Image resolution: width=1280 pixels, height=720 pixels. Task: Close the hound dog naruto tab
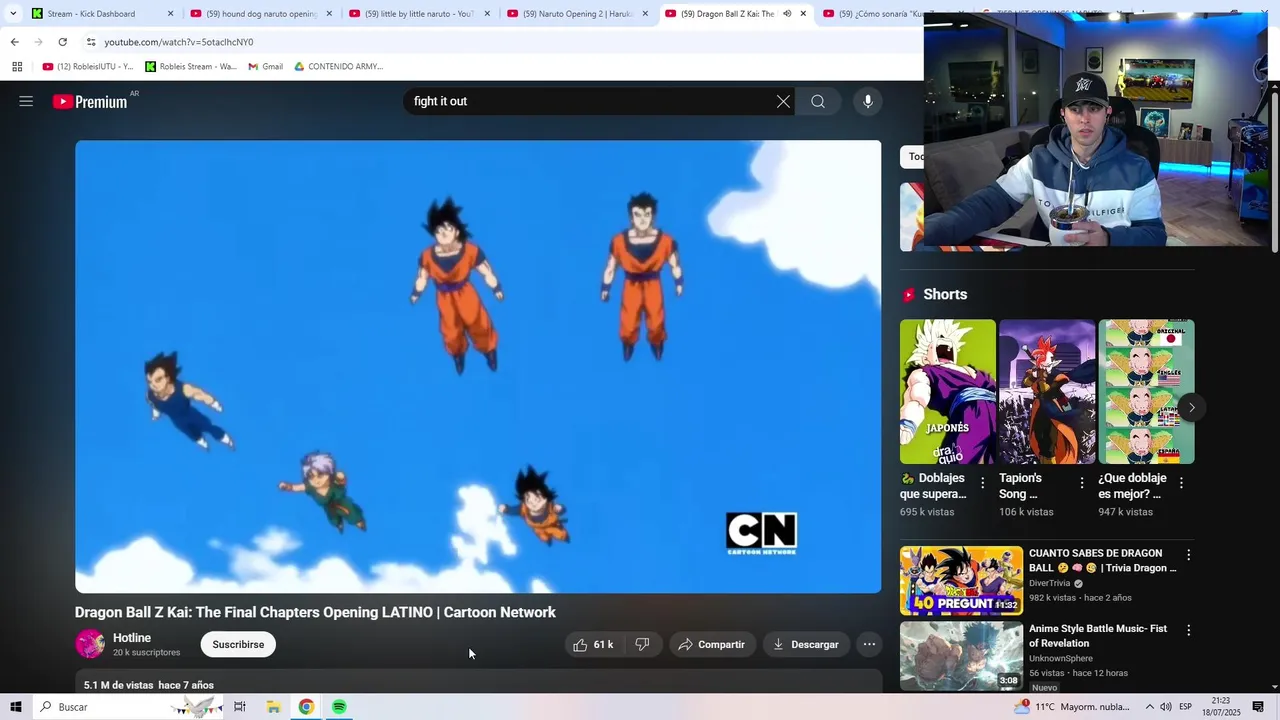coord(329,14)
